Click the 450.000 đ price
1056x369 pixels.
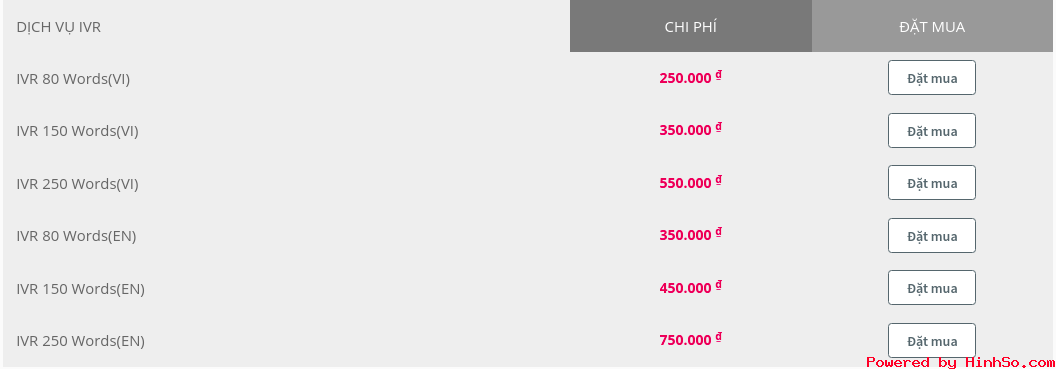[x=690, y=288]
